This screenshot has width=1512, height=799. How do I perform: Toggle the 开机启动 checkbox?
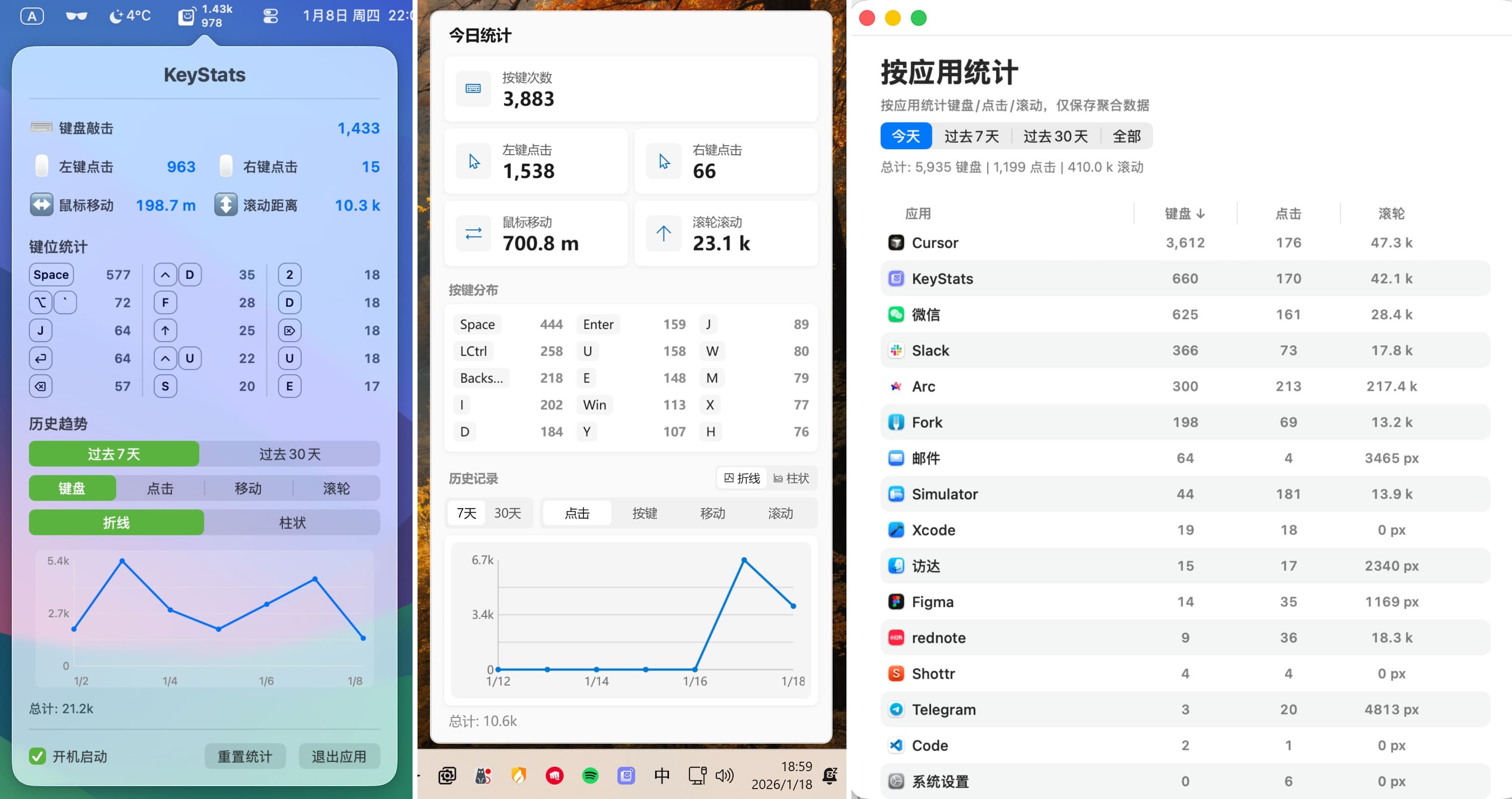38,756
